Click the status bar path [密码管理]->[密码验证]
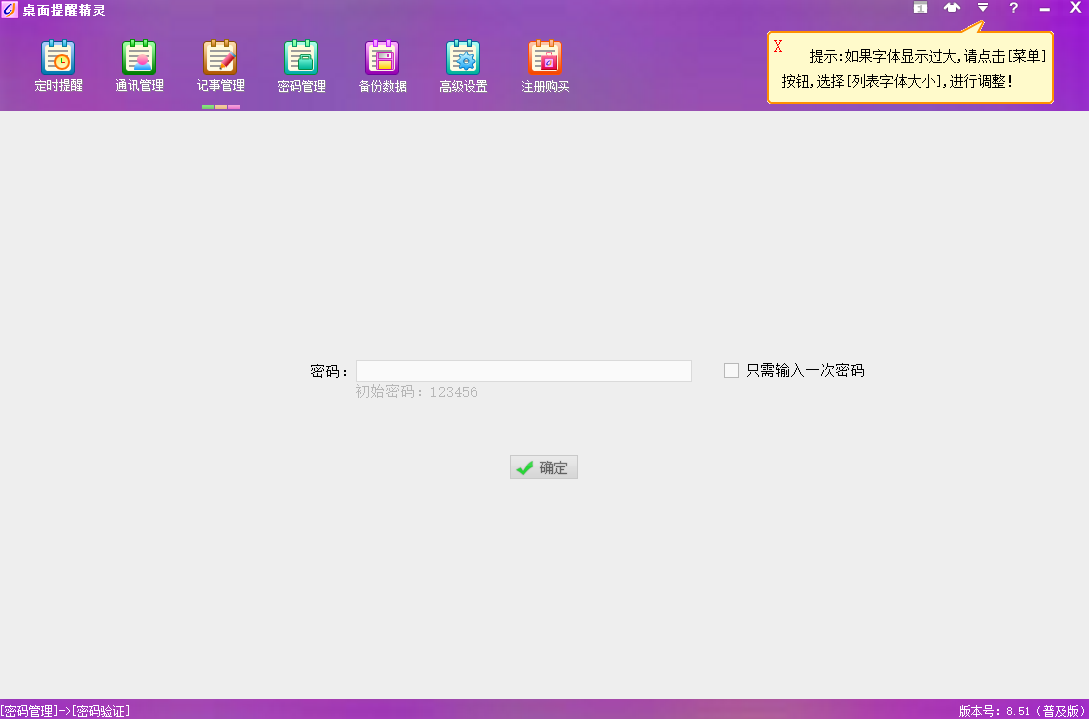 65,711
